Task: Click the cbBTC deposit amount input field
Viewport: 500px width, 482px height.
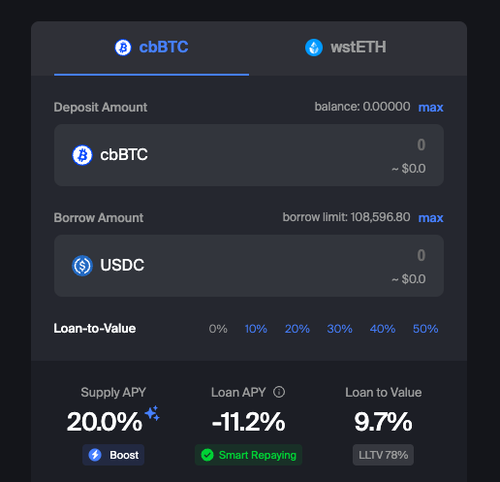Action: (x=249, y=155)
